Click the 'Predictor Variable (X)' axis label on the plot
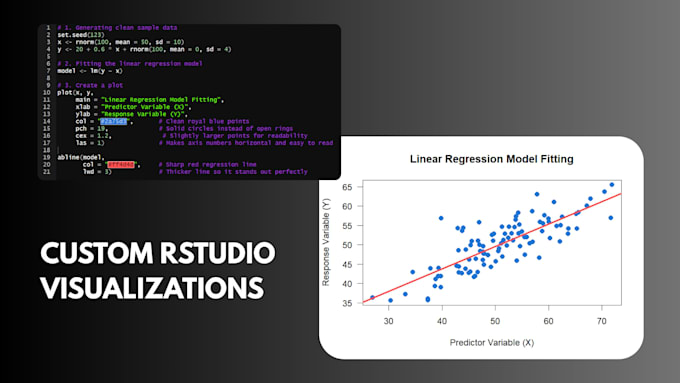This screenshot has height=383, width=680. [x=492, y=343]
